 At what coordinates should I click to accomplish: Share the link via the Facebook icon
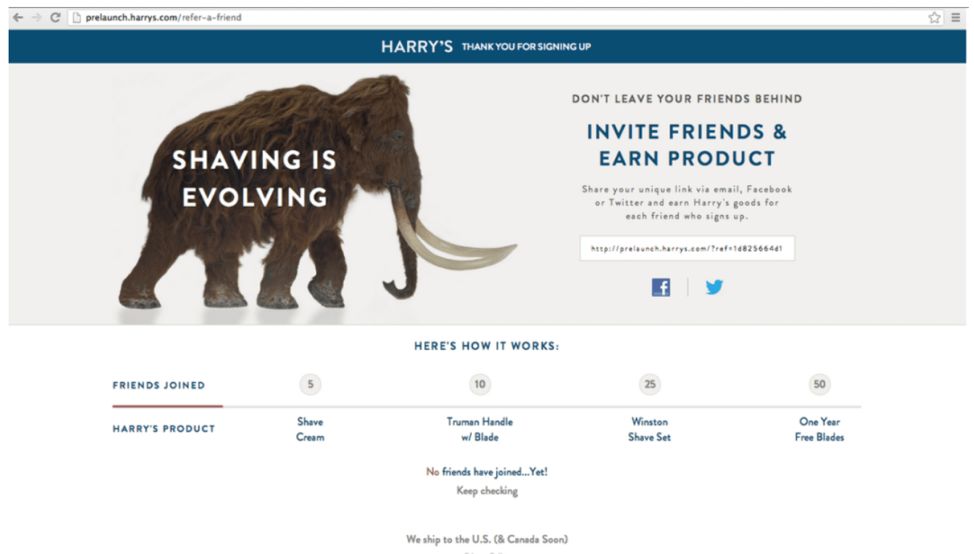point(661,287)
